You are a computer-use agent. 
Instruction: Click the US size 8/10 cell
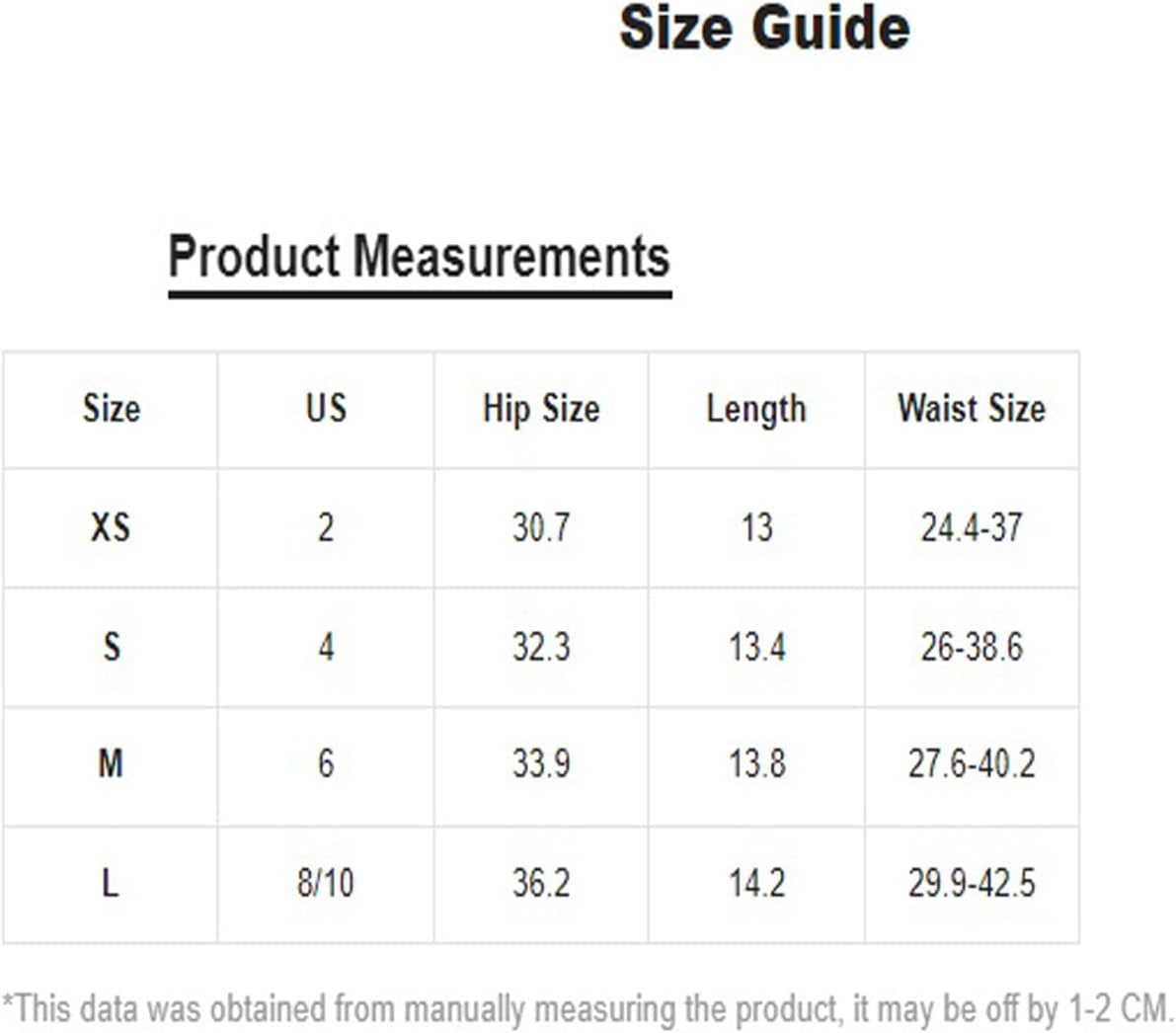[326, 883]
